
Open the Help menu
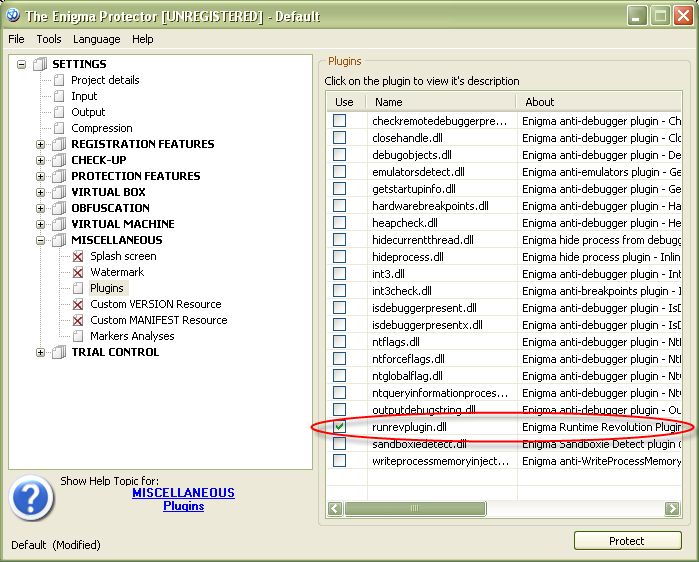tap(143, 39)
